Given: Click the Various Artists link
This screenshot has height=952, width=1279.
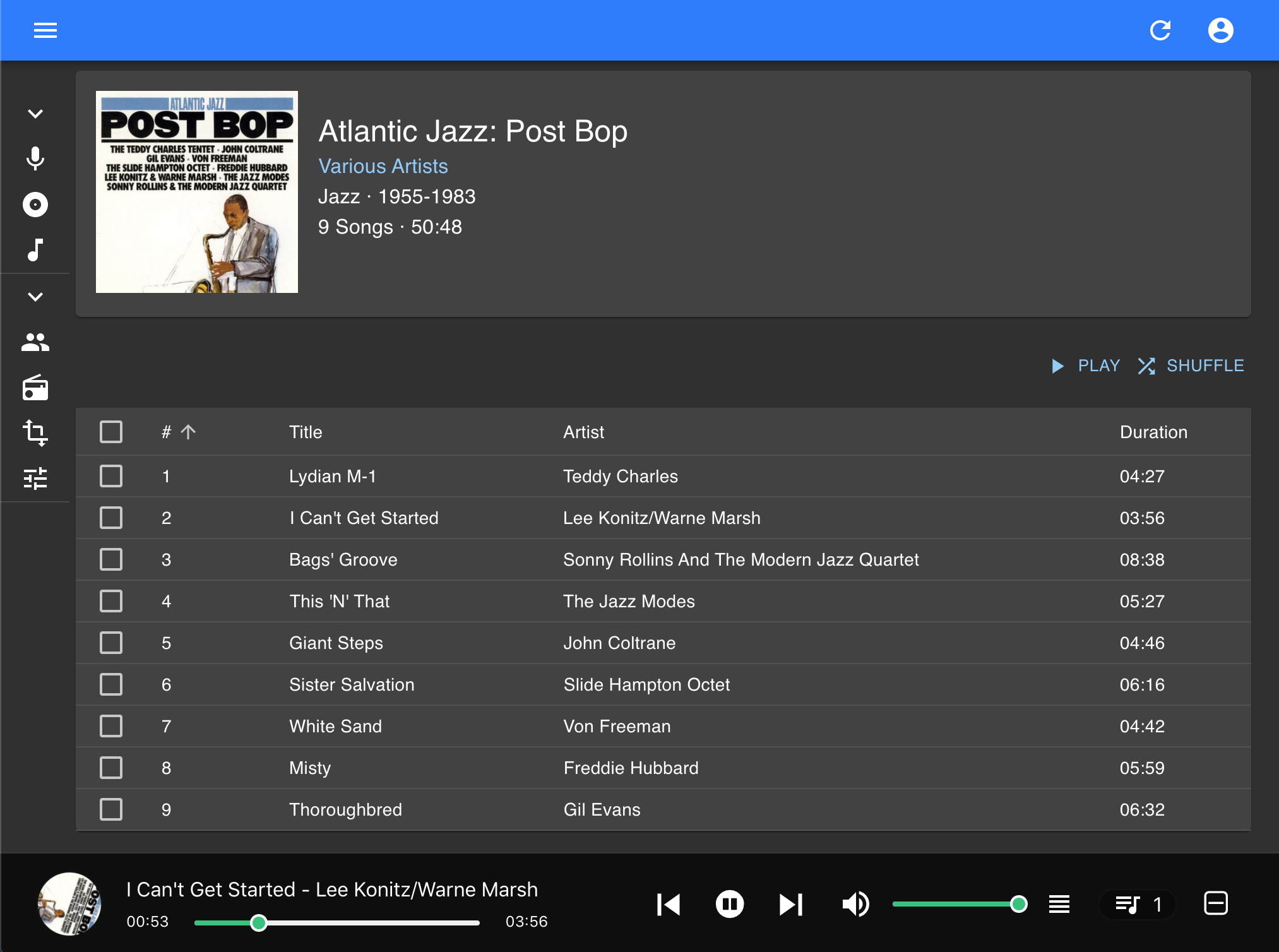Looking at the screenshot, I should (383, 166).
